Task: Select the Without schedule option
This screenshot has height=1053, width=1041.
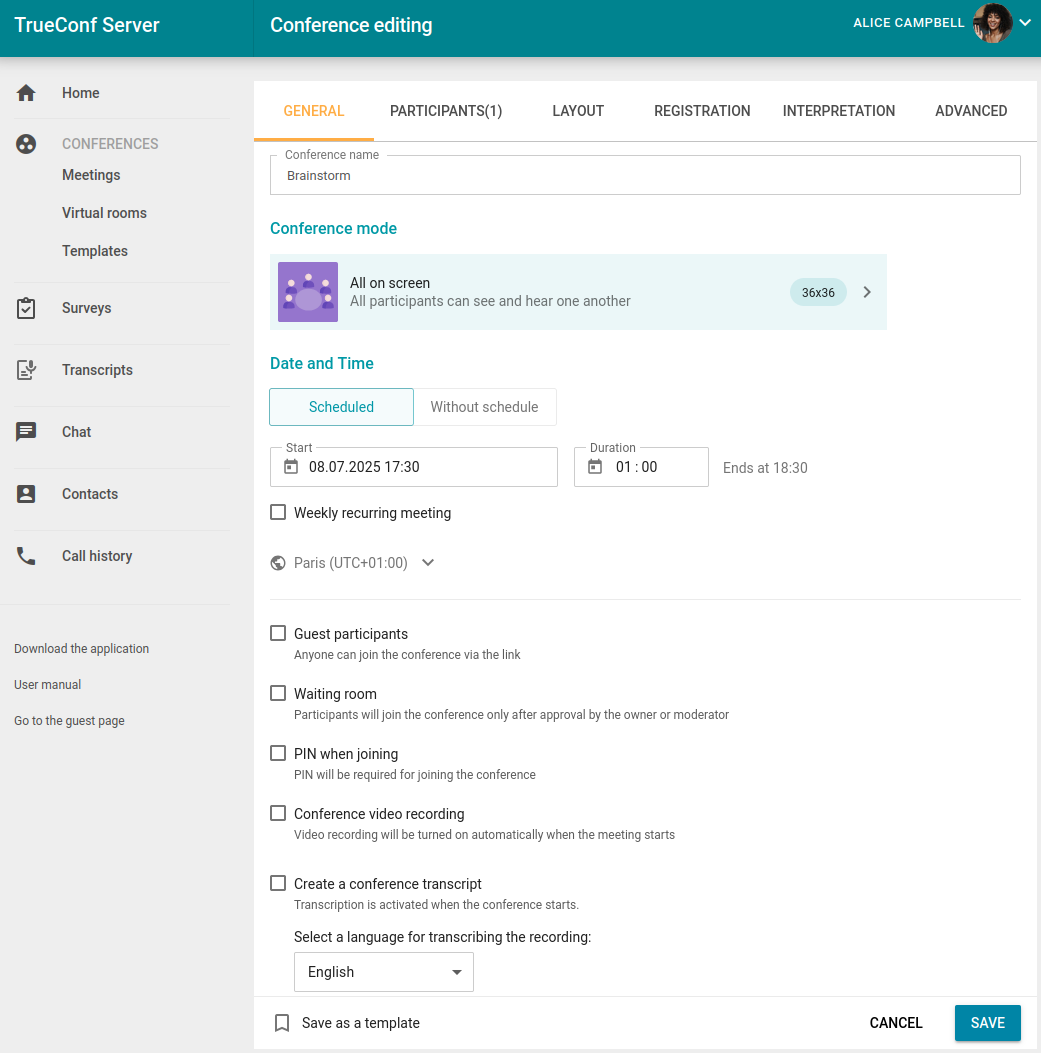Action: point(484,407)
